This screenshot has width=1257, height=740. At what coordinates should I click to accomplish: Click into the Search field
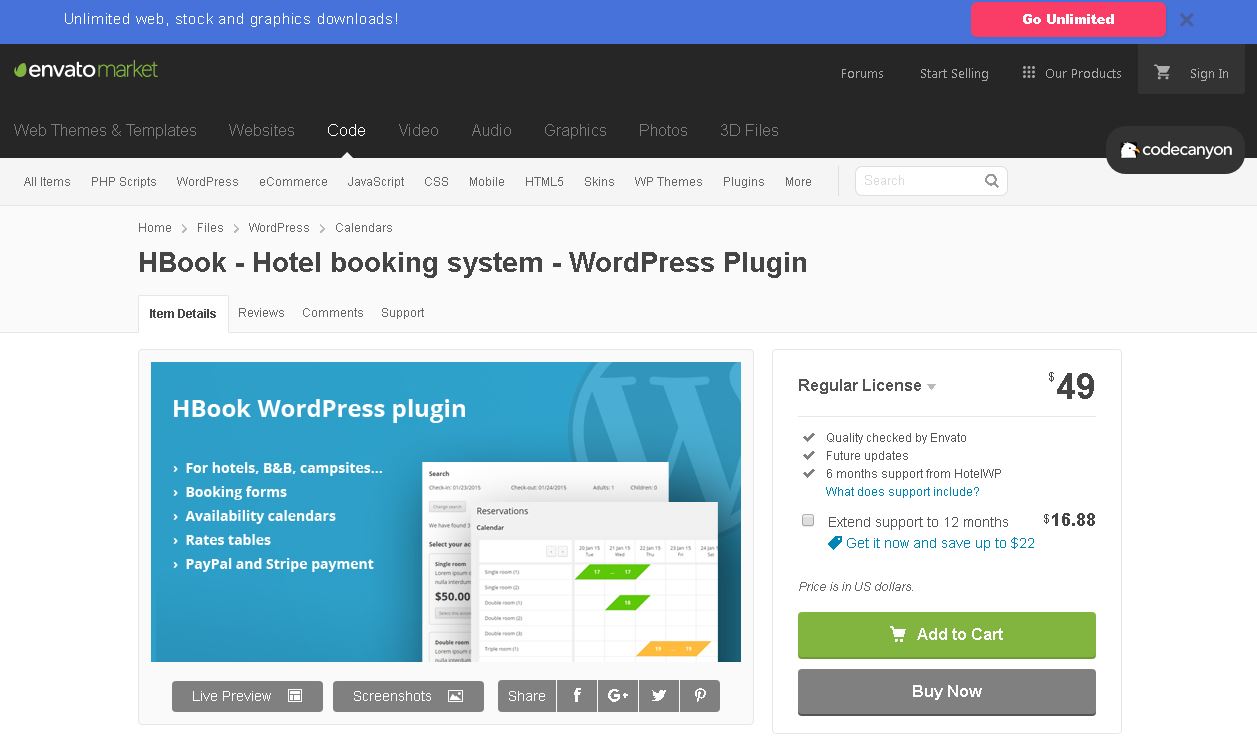[x=917, y=181]
